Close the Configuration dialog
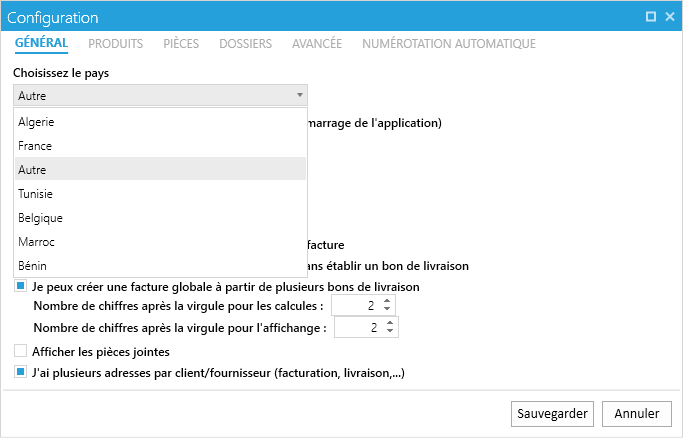 coord(669,17)
